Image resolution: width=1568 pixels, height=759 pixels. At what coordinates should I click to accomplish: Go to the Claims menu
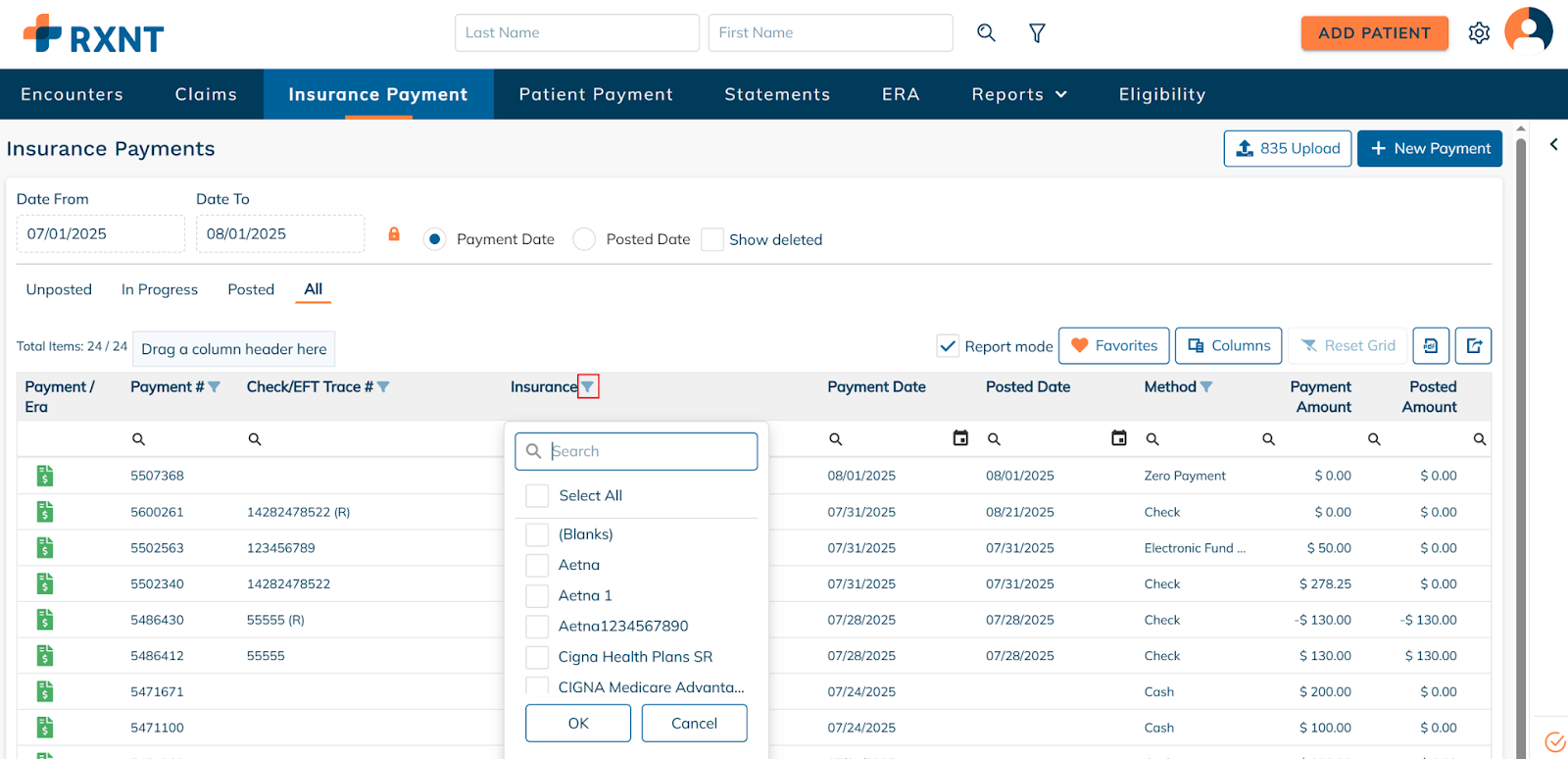pyautogui.click(x=206, y=94)
